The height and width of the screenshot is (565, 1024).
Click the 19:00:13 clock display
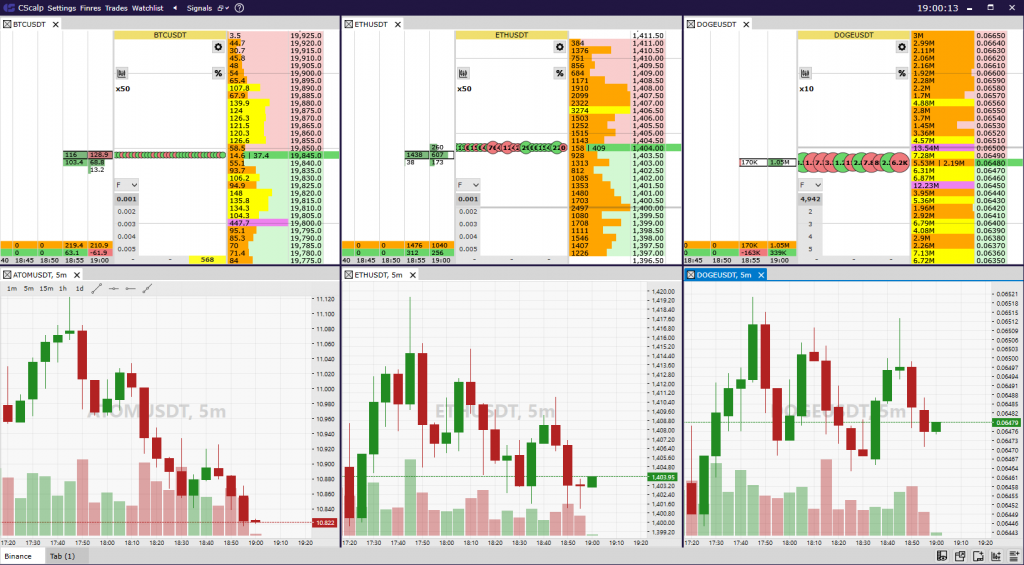(x=938, y=8)
